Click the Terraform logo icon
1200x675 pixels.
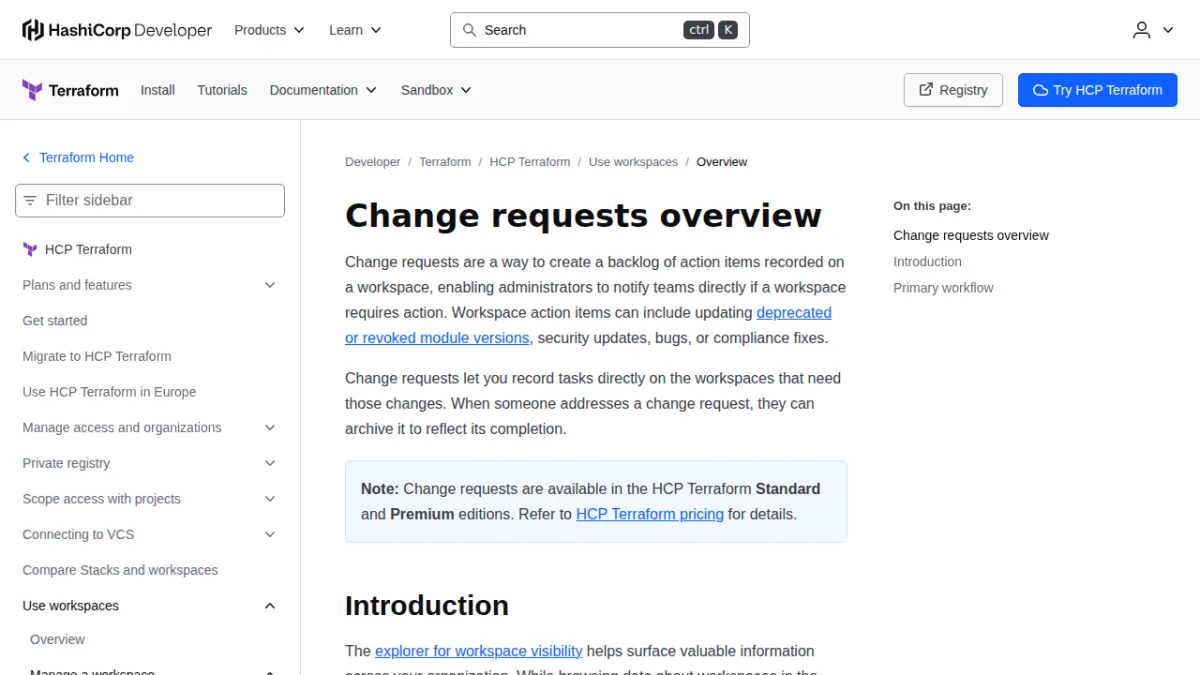[32, 90]
